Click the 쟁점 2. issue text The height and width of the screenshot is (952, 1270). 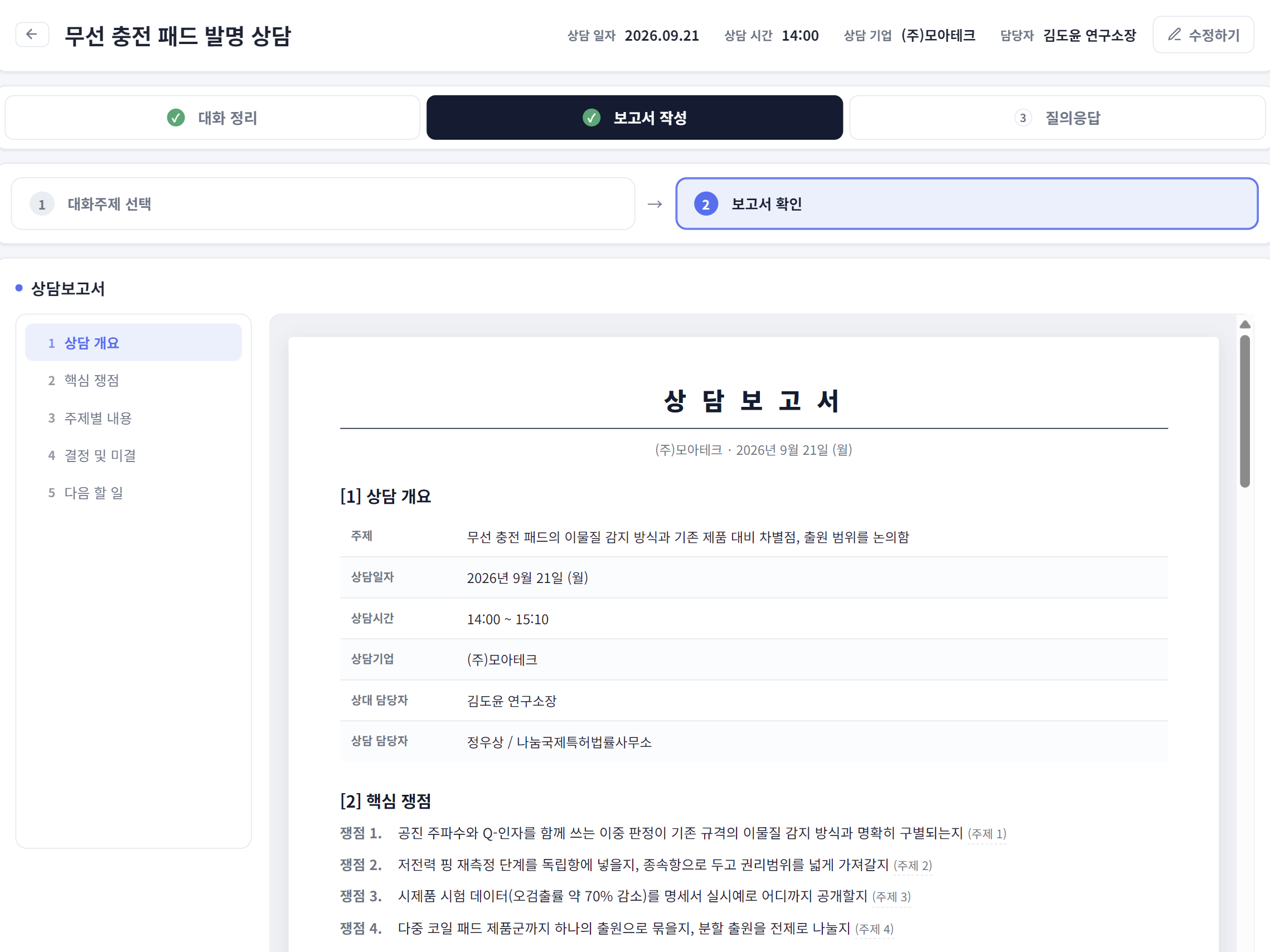coord(643,865)
